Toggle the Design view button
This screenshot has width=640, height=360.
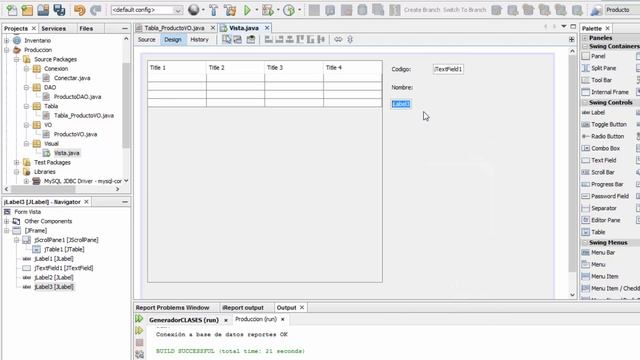(173, 40)
